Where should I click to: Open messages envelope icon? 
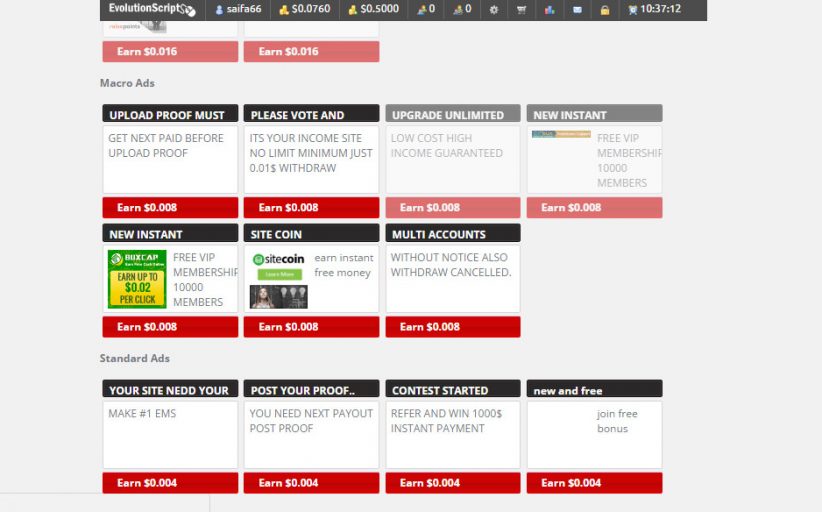click(577, 10)
